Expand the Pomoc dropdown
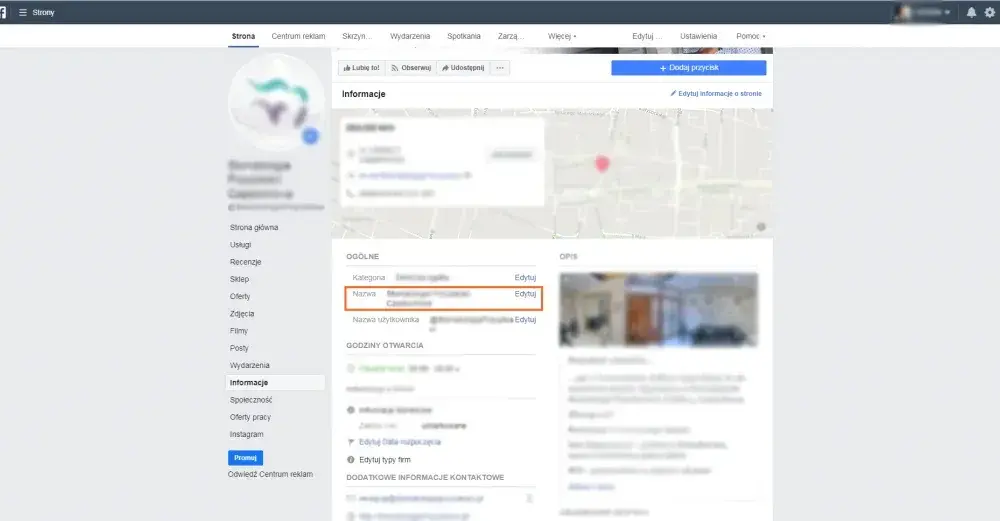The height and width of the screenshot is (521, 1000). (751, 36)
